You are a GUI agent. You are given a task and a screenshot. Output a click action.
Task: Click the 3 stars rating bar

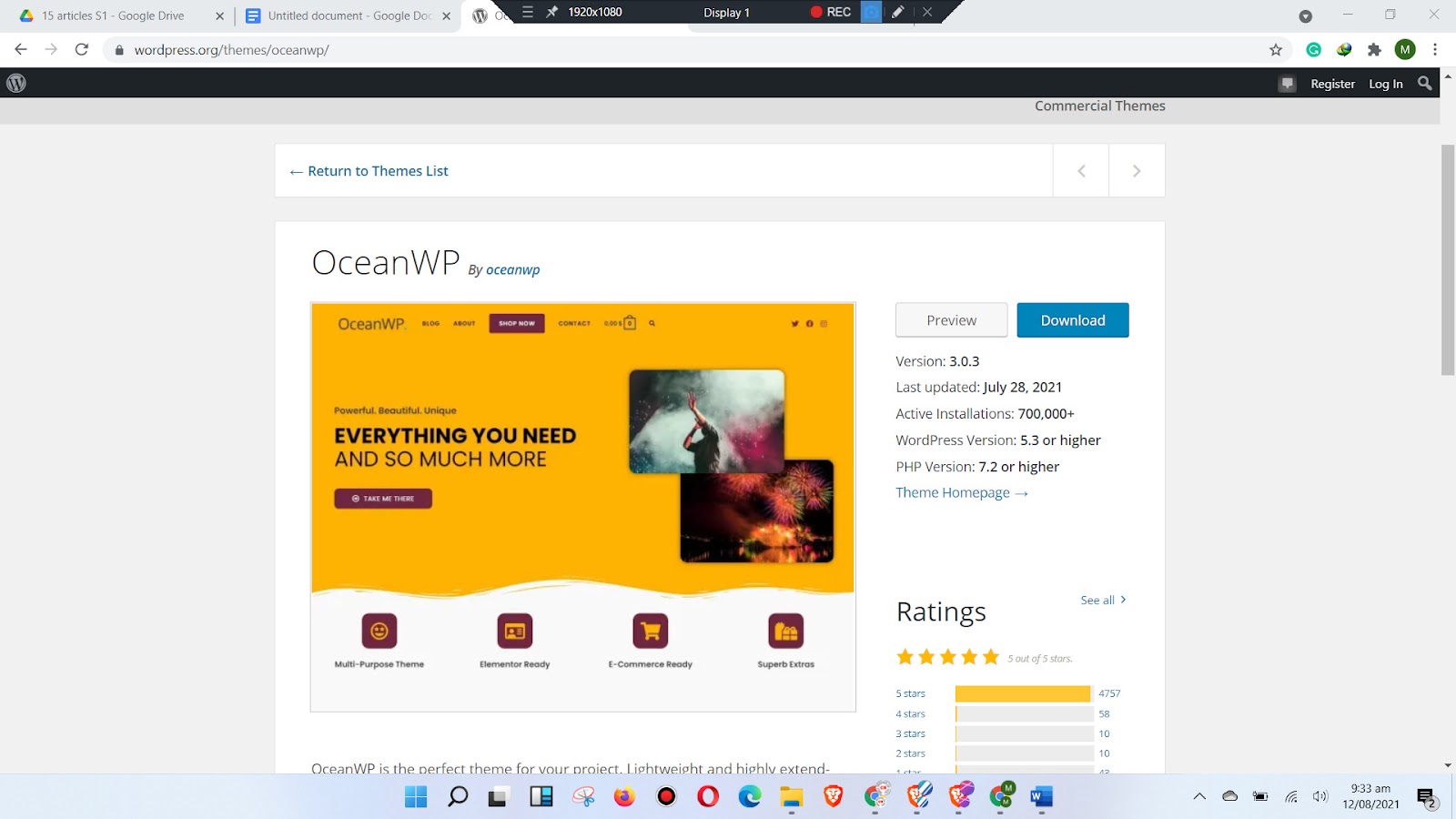[x=1025, y=733]
